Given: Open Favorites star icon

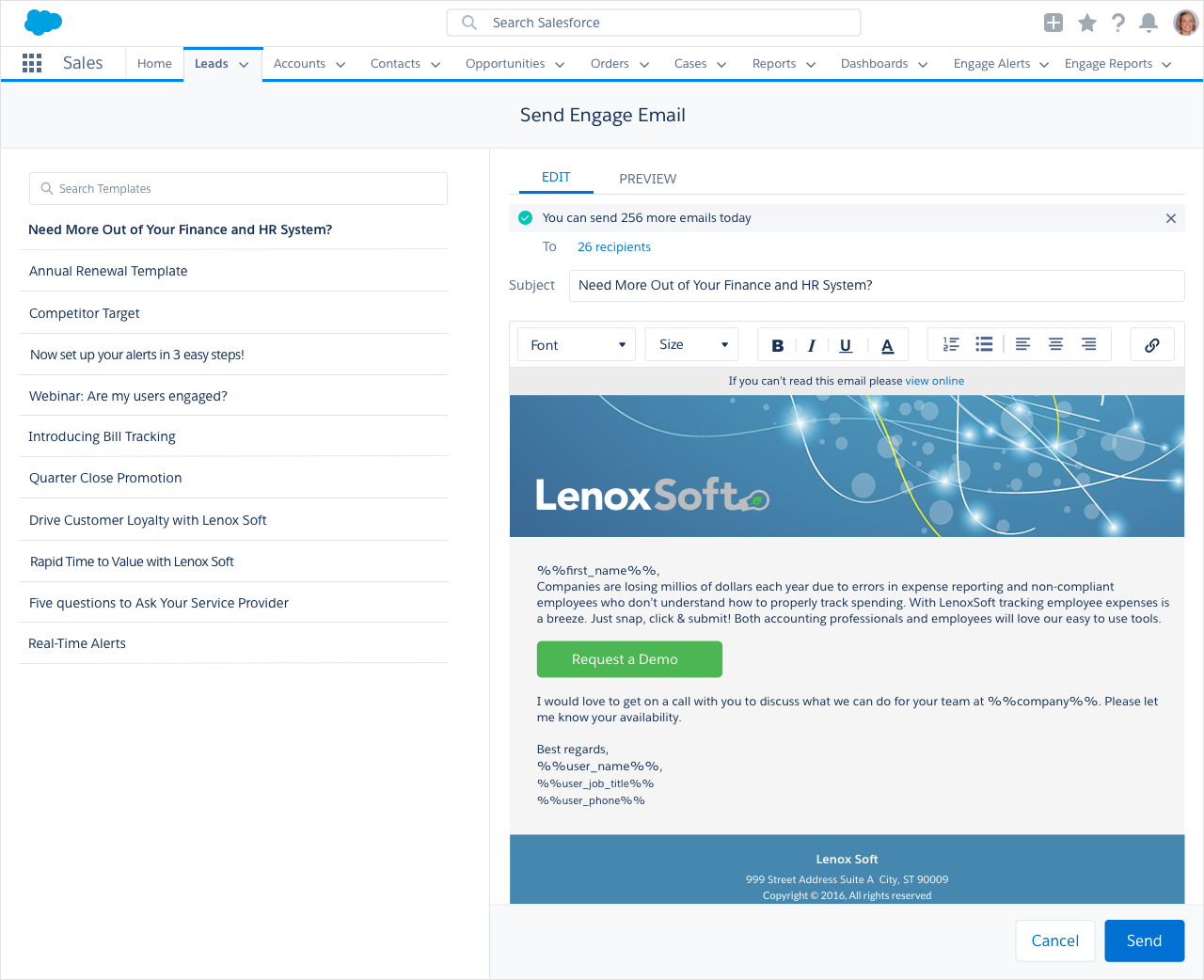Looking at the screenshot, I should tap(1087, 23).
